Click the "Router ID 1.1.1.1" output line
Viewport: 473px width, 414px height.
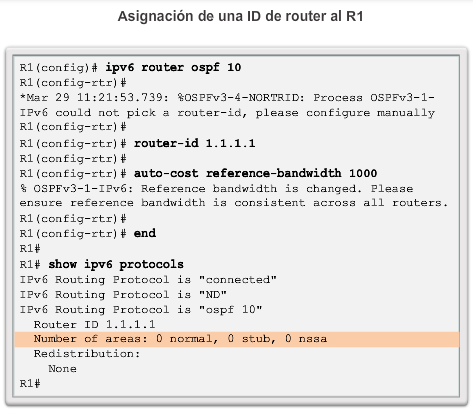coord(94,325)
